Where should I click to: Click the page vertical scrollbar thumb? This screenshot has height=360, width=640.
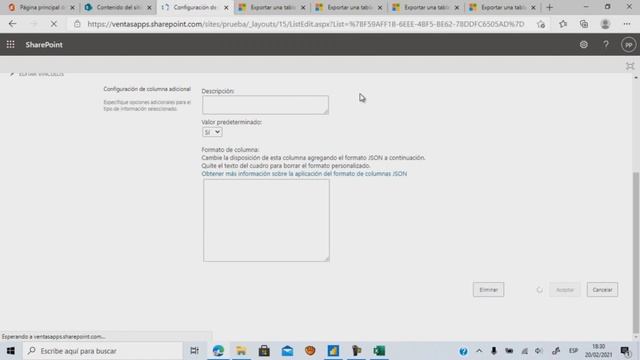pyautogui.click(x=636, y=252)
